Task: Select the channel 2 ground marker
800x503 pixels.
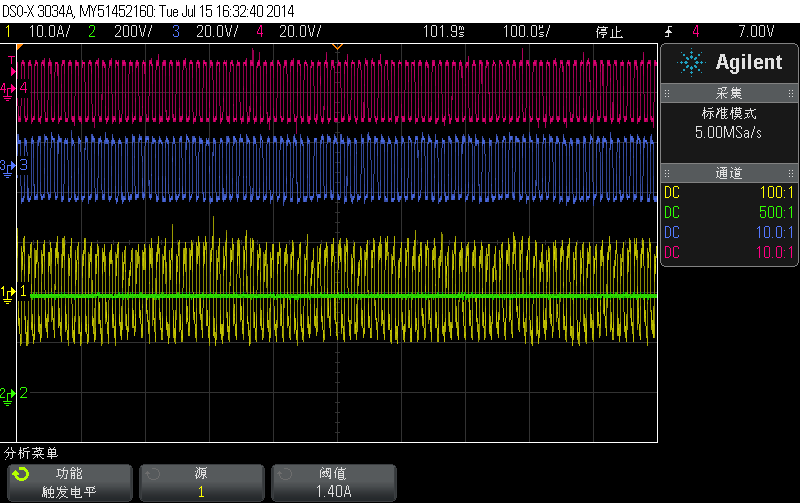Action: 9,393
